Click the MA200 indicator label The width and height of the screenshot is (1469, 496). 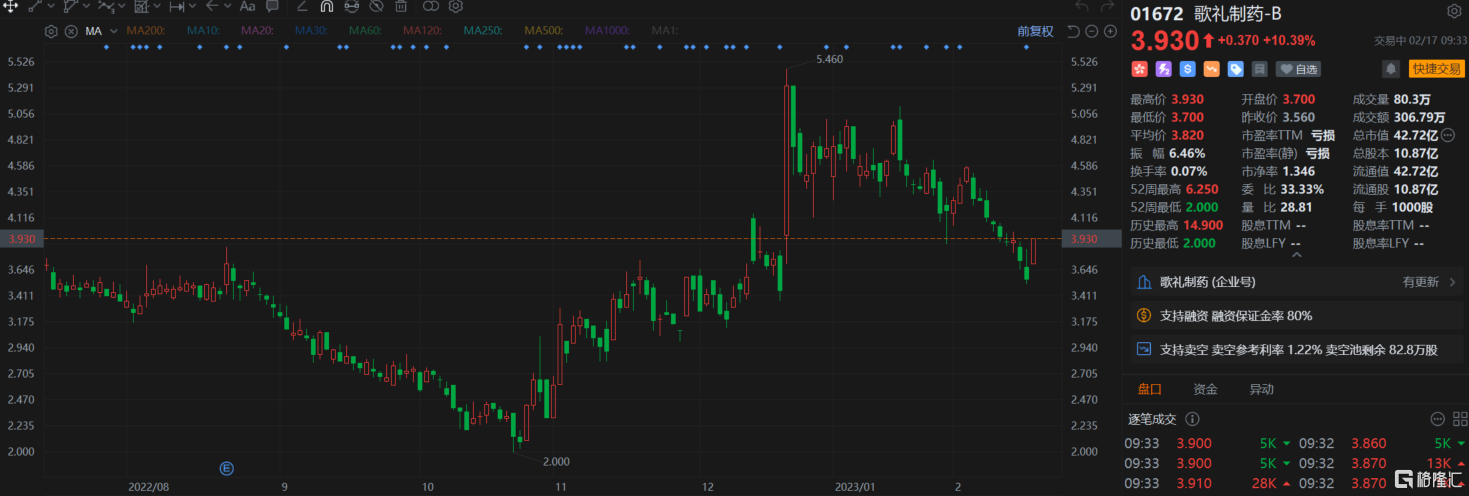tap(146, 31)
